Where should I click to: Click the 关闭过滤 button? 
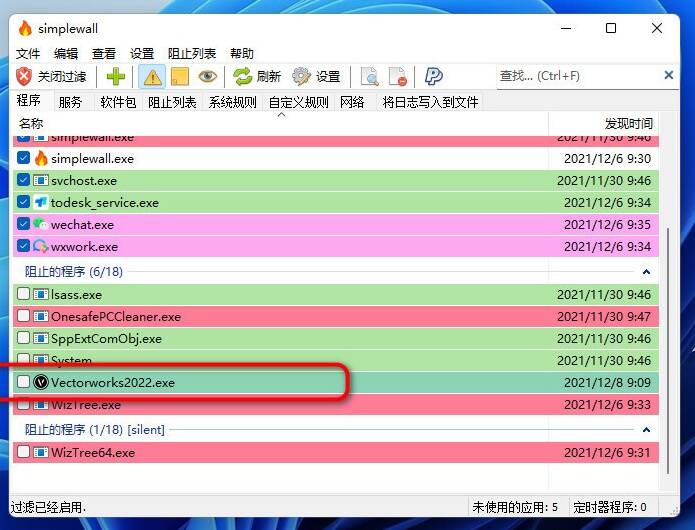tap(52, 76)
